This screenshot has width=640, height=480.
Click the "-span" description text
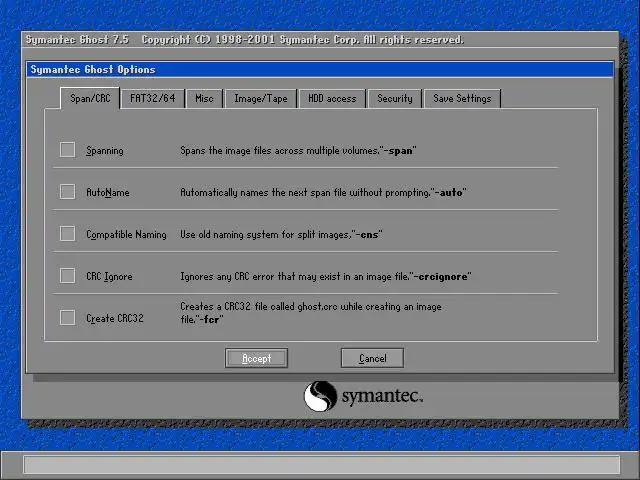298,151
